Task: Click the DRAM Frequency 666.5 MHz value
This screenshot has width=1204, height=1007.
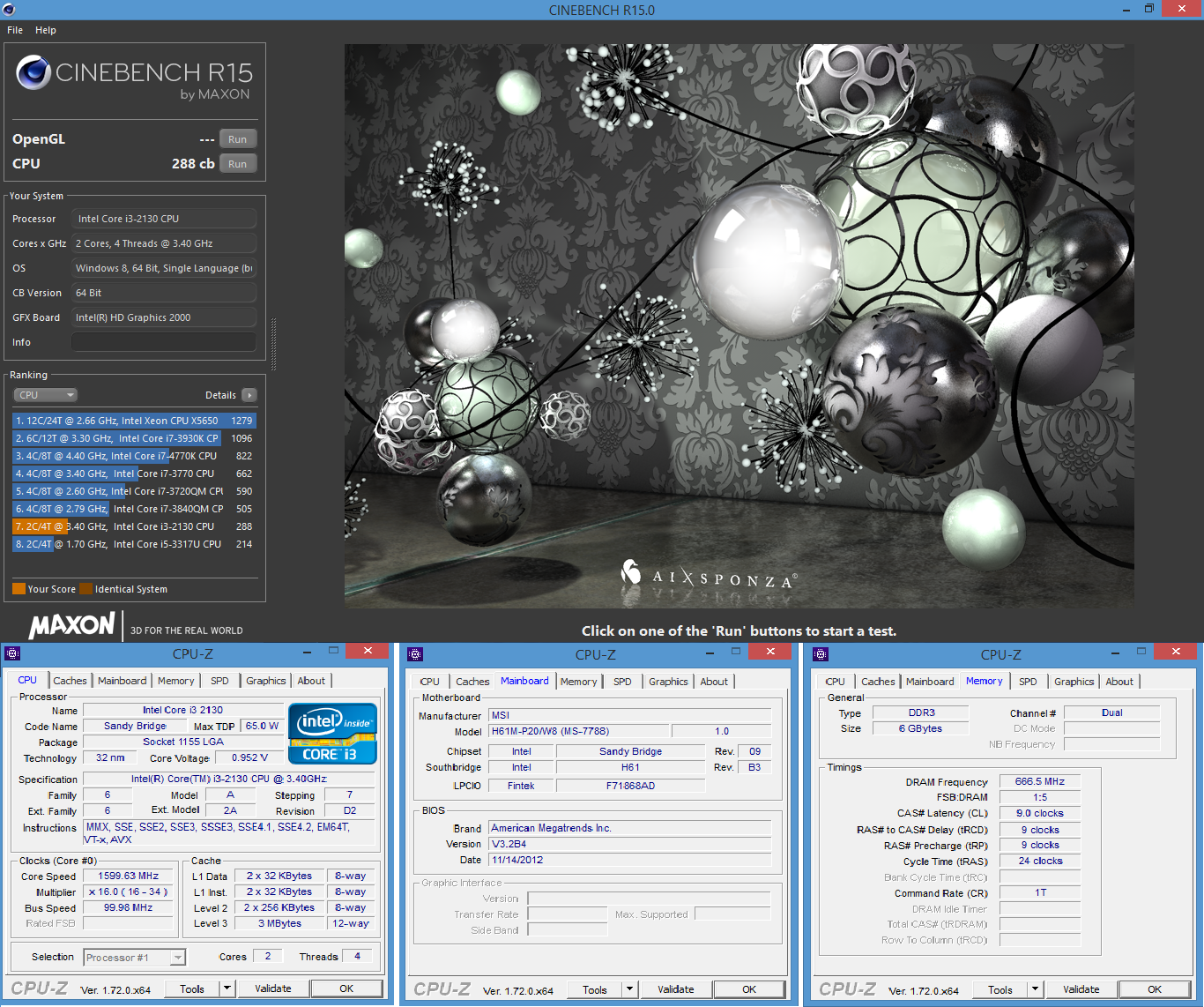Action: point(1040,781)
